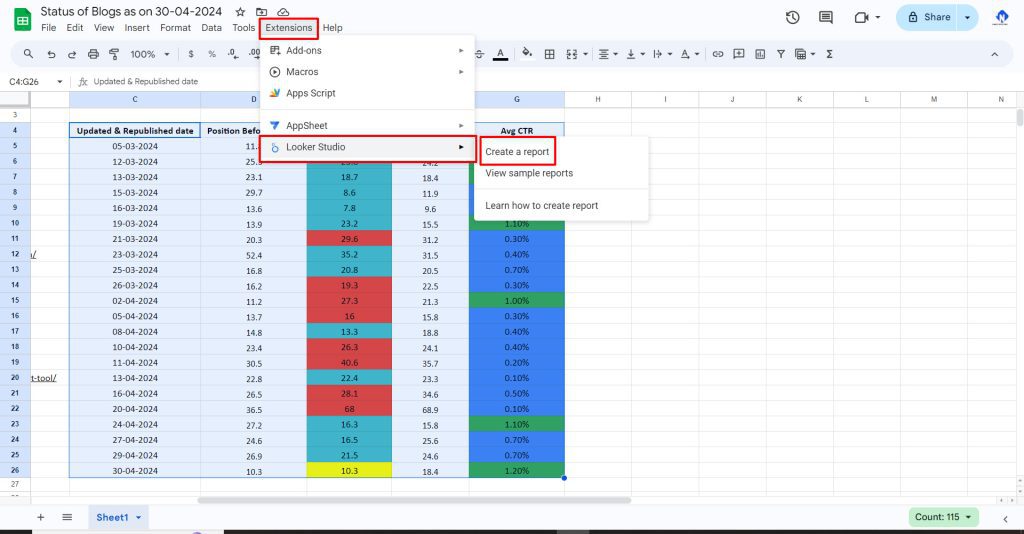Screen dimensions: 1024x534
Task: Open the comments icon
Action: pyautogui.click(x=825, y=17)
